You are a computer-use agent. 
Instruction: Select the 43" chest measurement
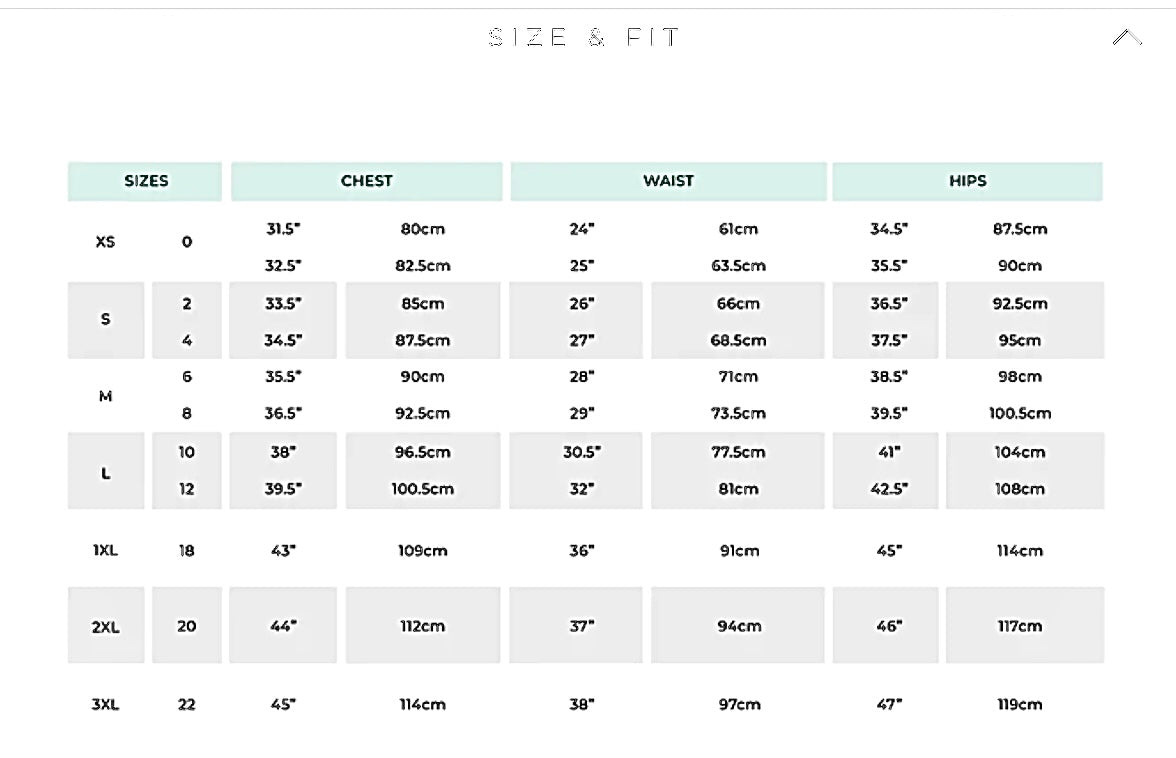(283, 550)
